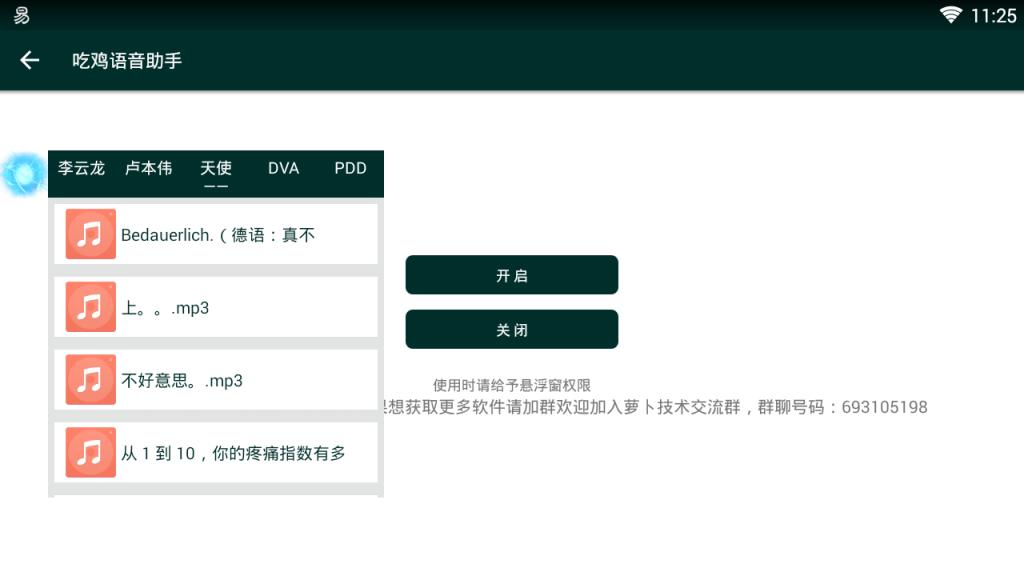This screenshot has height=576, width=1024.
Task: Open the 天使 voice tab
Action: [216, 169]
